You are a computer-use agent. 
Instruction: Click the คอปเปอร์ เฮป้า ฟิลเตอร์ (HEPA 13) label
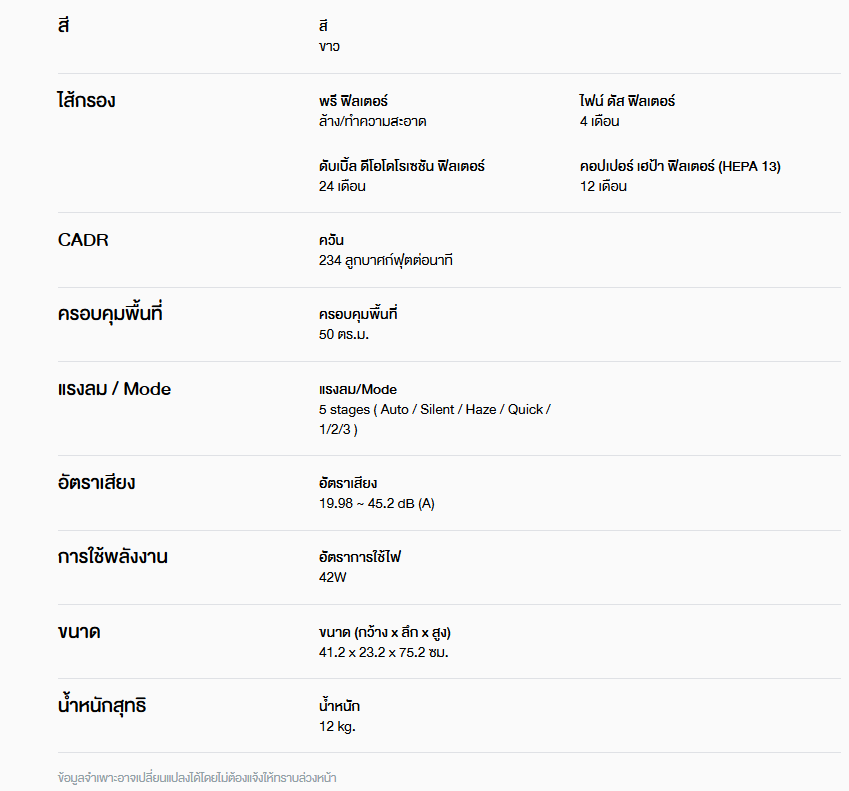coord(680,166)
